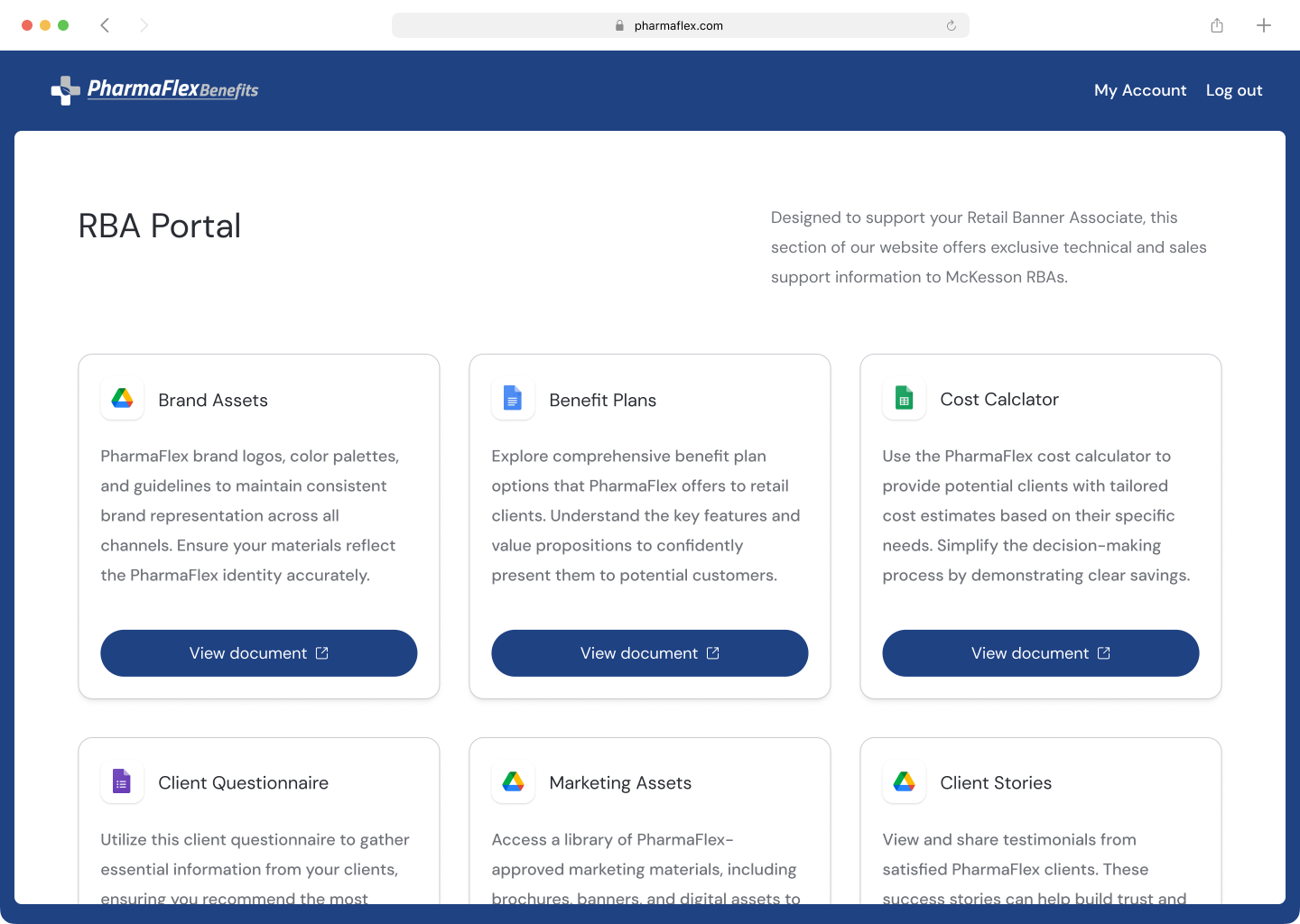
Task: Click the RBA Portal heading
Action: (x=160, y=226)
